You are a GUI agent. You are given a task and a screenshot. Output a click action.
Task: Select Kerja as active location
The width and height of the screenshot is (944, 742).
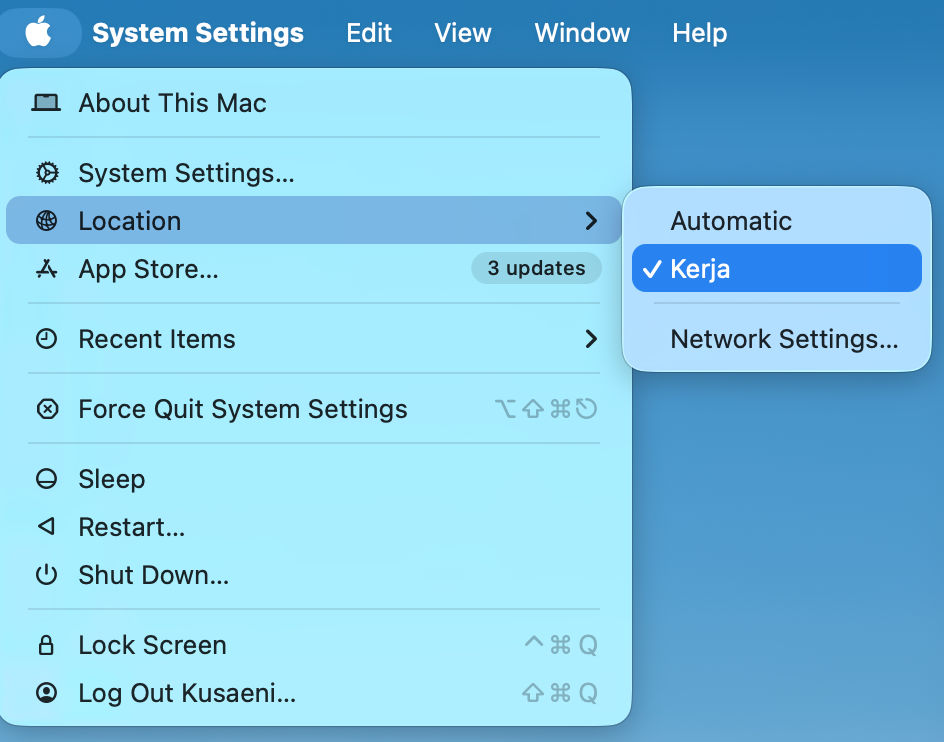700,268
